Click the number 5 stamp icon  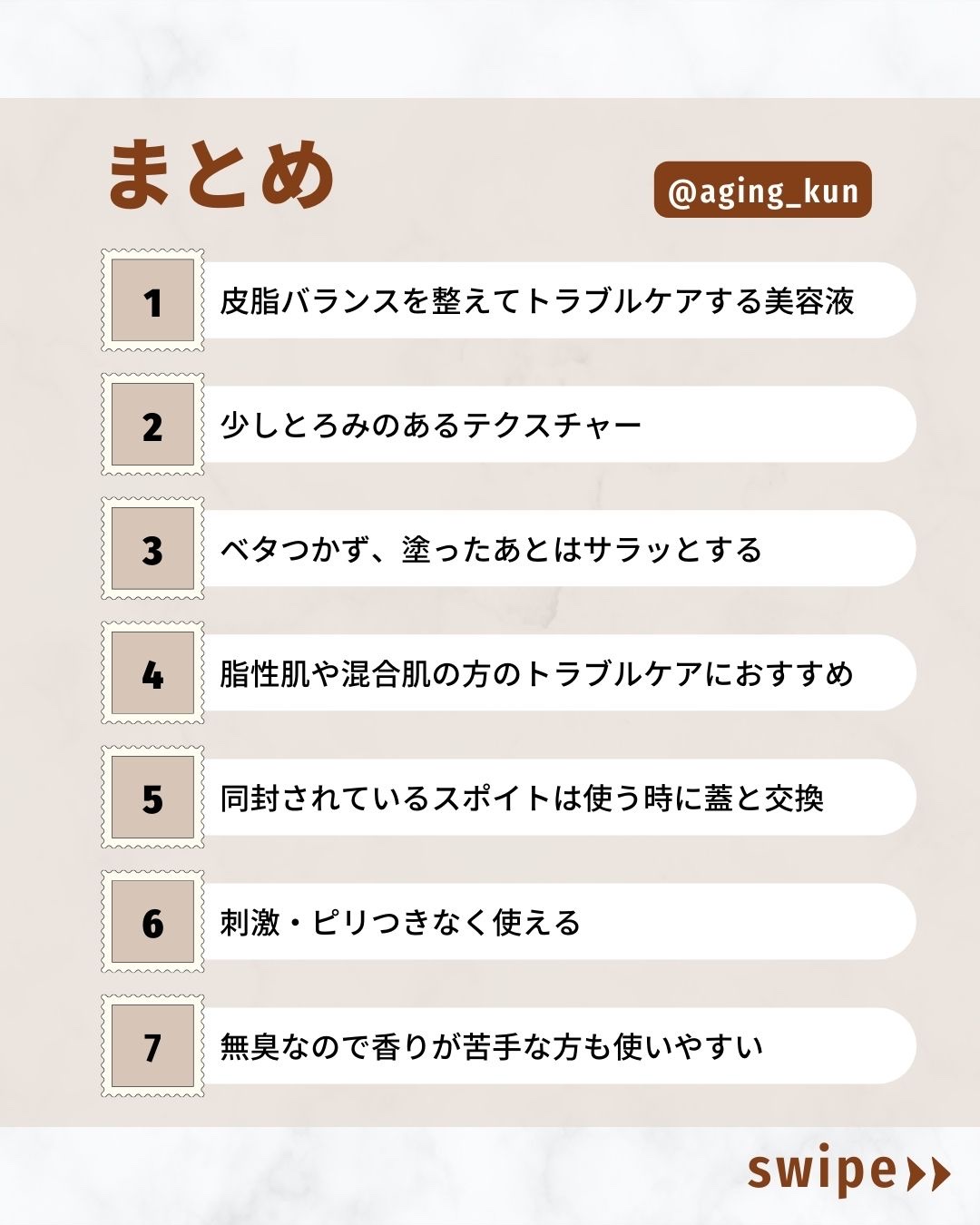[152, 798]
